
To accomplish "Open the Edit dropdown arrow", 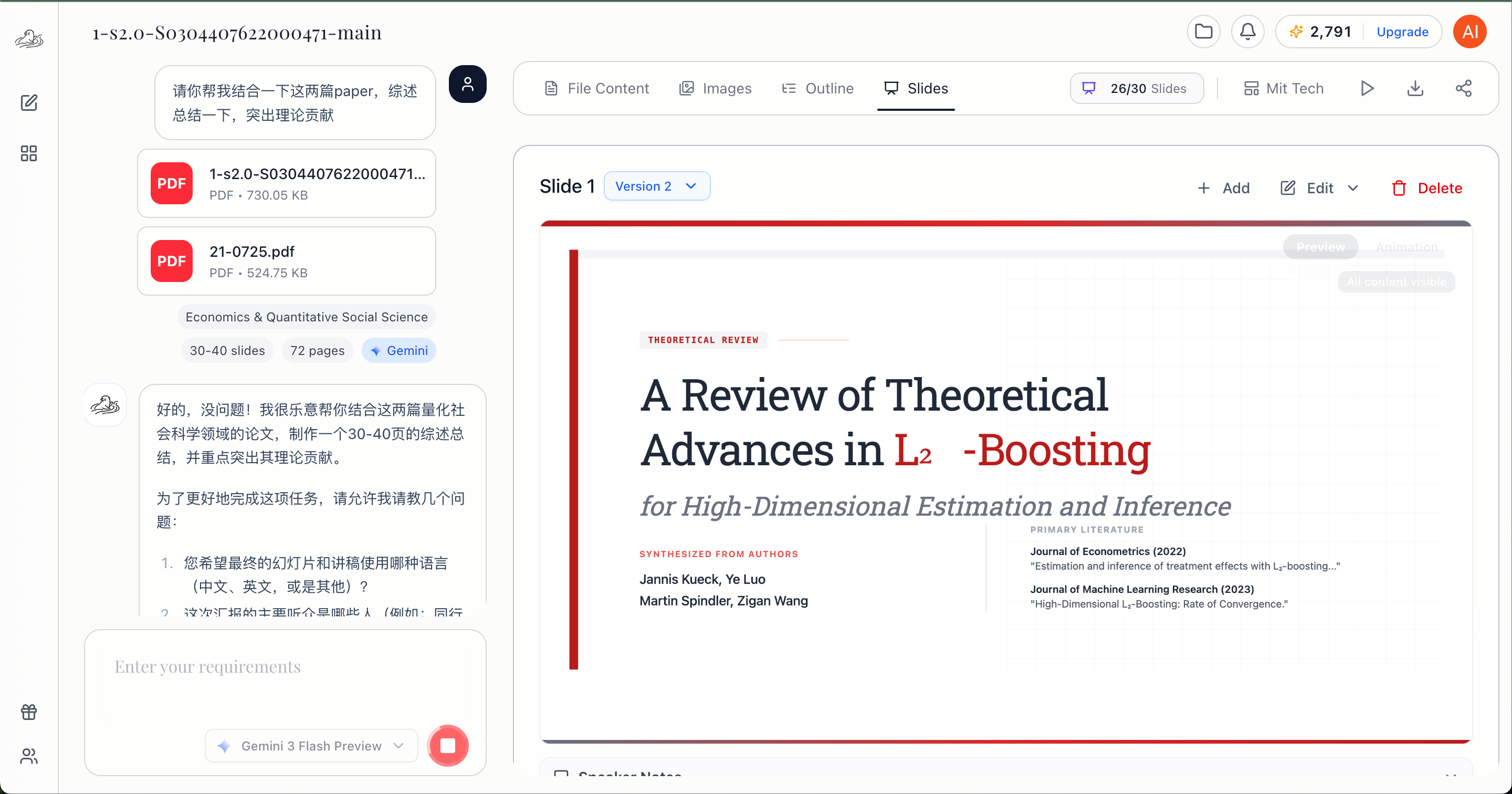I will pyautogui.click(x=1353, y=189).
